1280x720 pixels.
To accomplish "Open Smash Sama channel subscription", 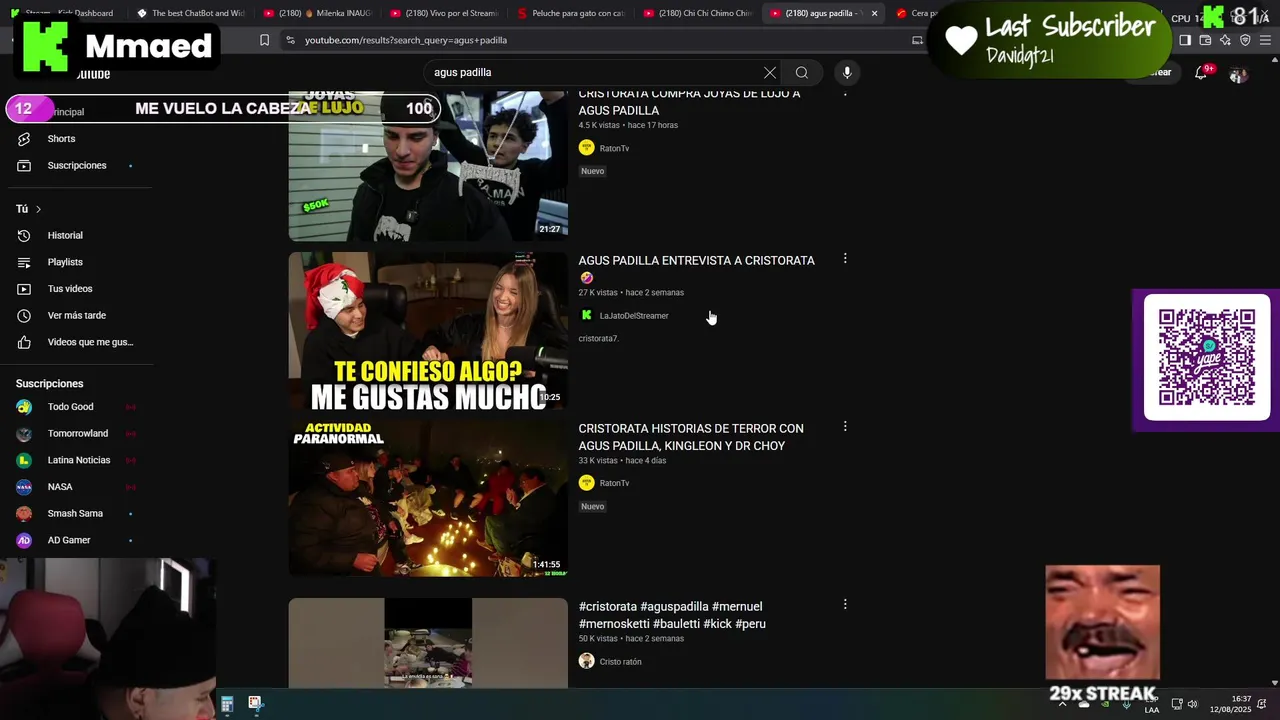I will (x=76, y=513).
